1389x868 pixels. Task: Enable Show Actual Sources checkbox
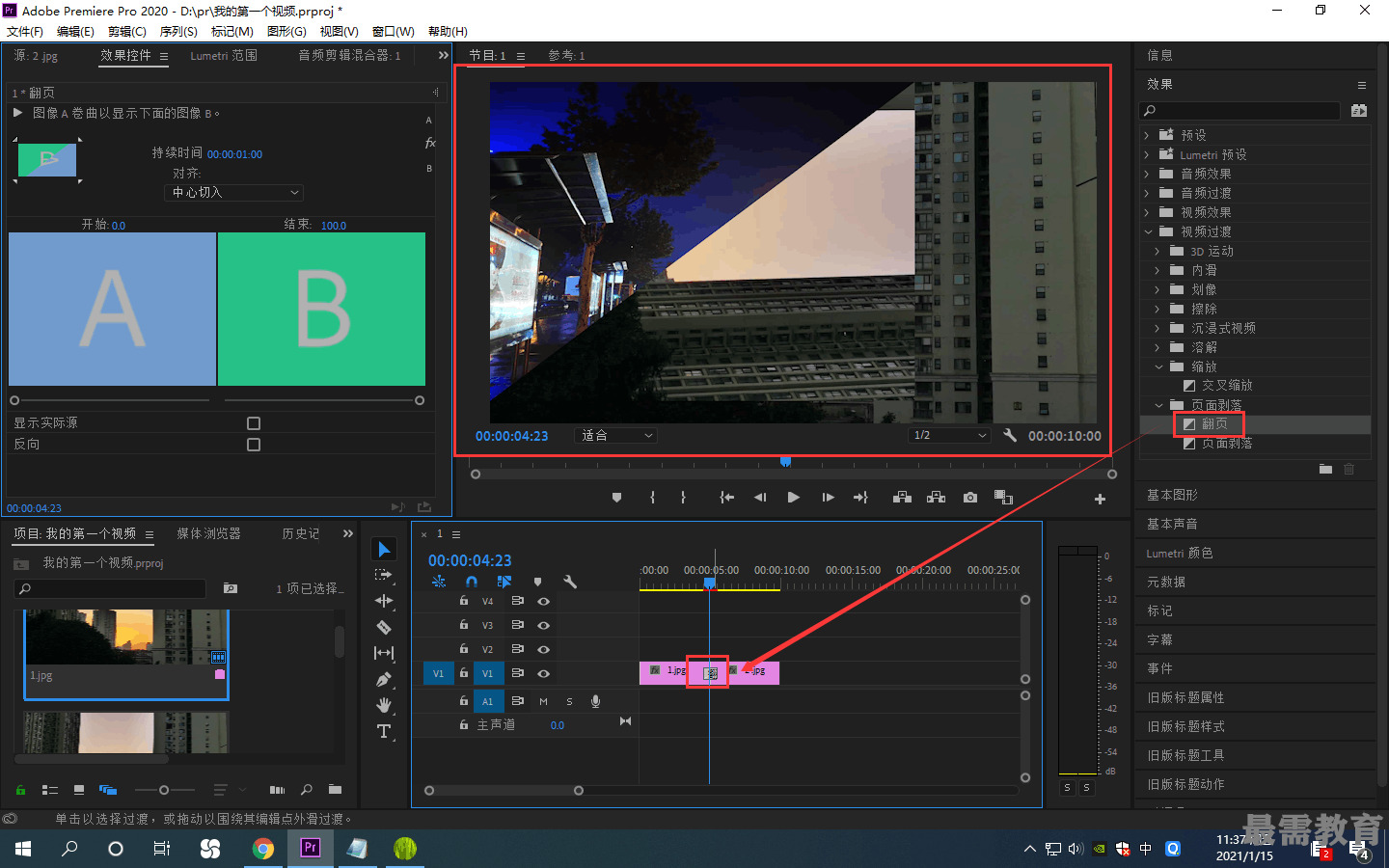click(x=254, y=423)
